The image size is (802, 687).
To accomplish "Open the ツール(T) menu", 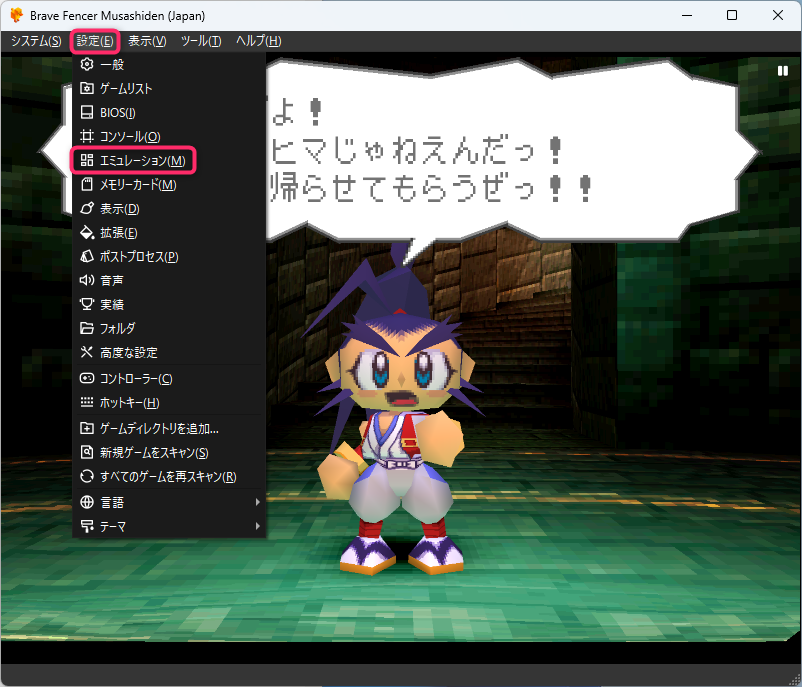I will [x=201, y=41].
